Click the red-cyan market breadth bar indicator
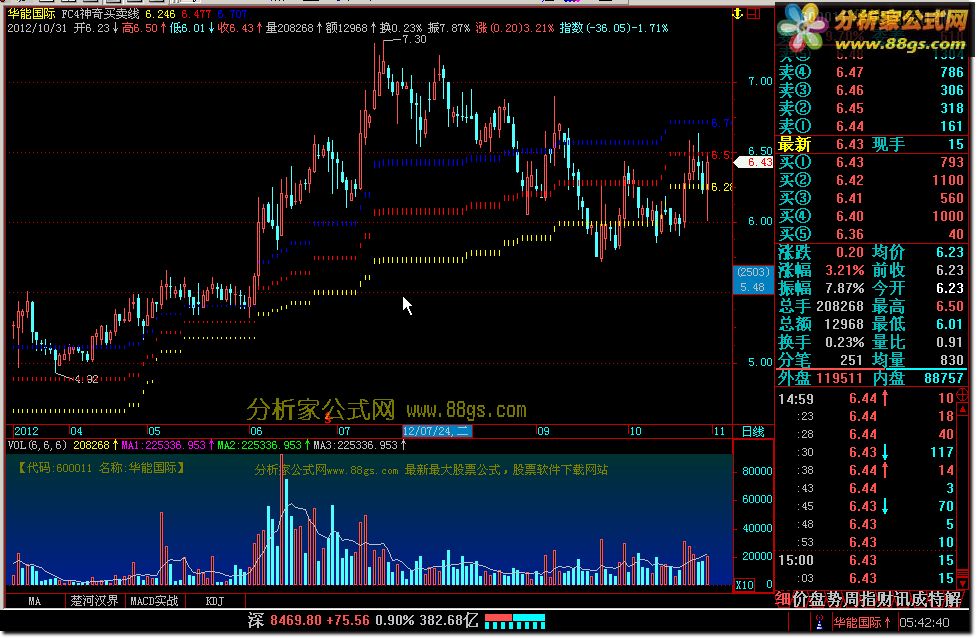Viewport: 977px width, 638px height. (515, 621)
